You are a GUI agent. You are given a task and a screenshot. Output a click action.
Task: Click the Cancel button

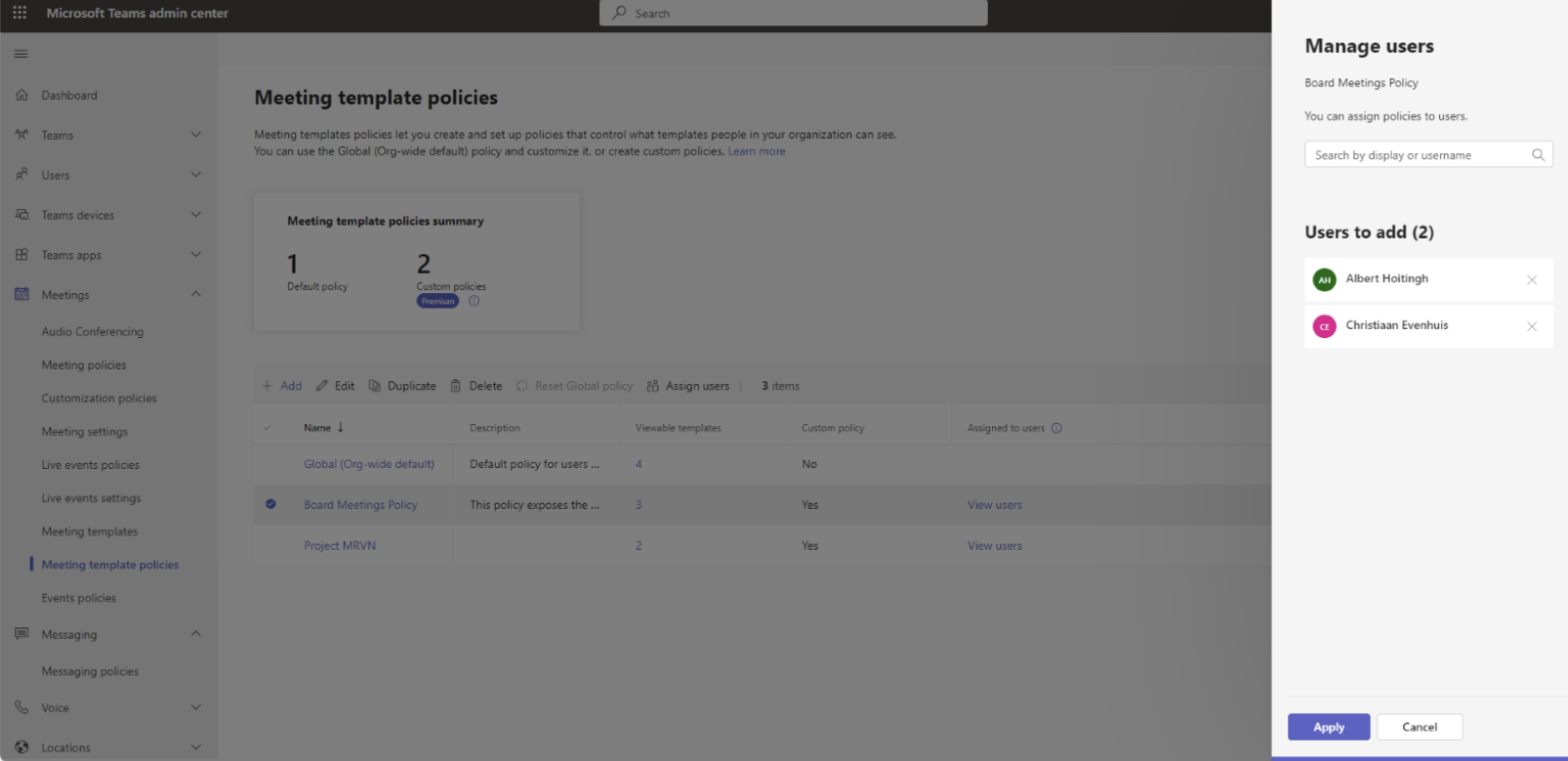click(1420, 727)
